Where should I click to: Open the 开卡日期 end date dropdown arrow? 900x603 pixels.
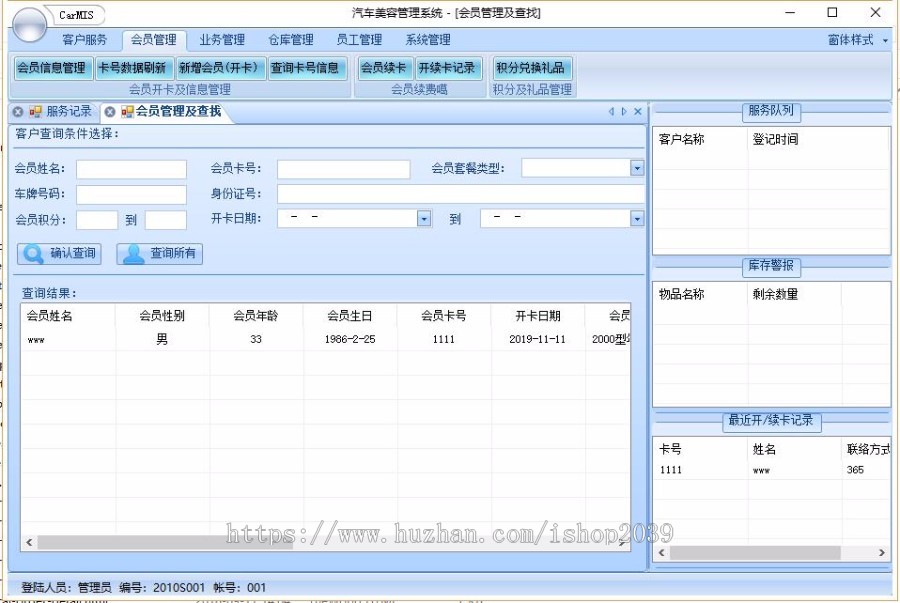click(x=637, y=219)
